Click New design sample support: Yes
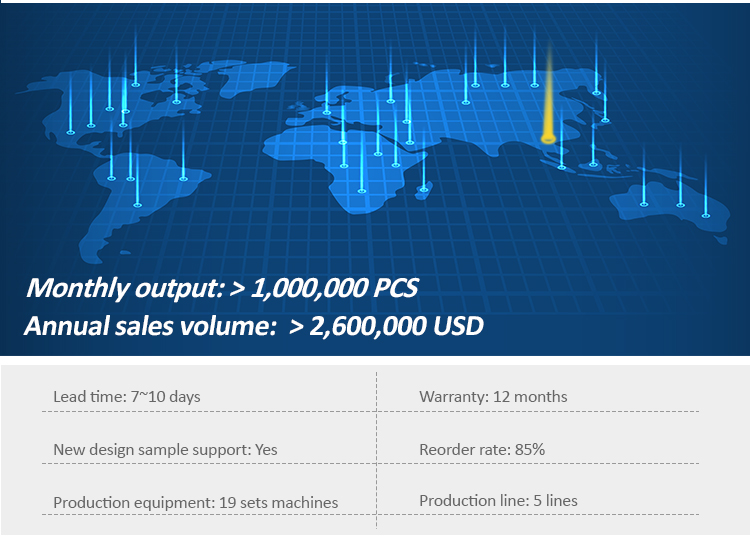This screenshot has width=750, height=540. click(165, 449)
